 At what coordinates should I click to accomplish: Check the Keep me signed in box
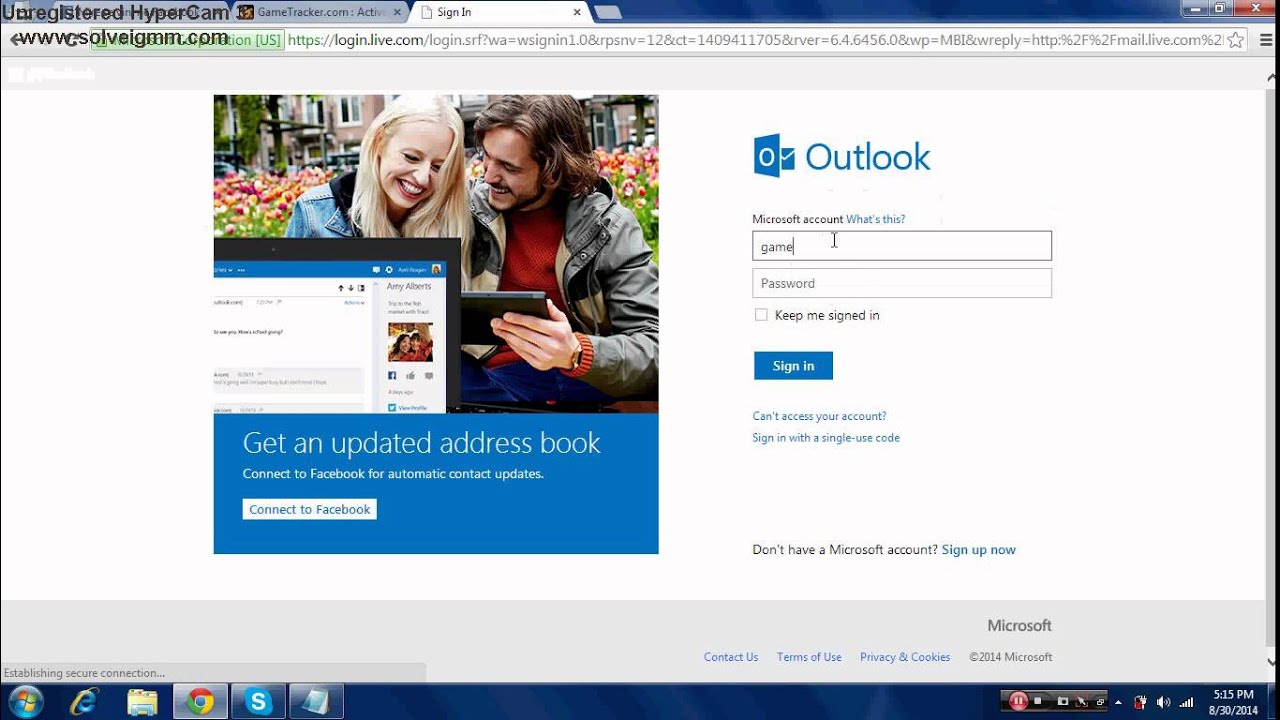pyautogui.click(x=761, y=314)
